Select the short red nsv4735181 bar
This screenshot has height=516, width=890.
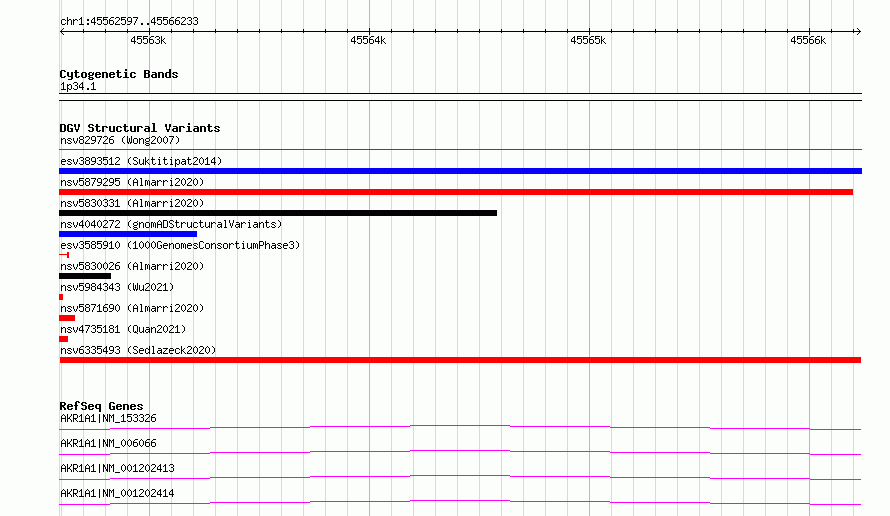click(x=64, y=339)
